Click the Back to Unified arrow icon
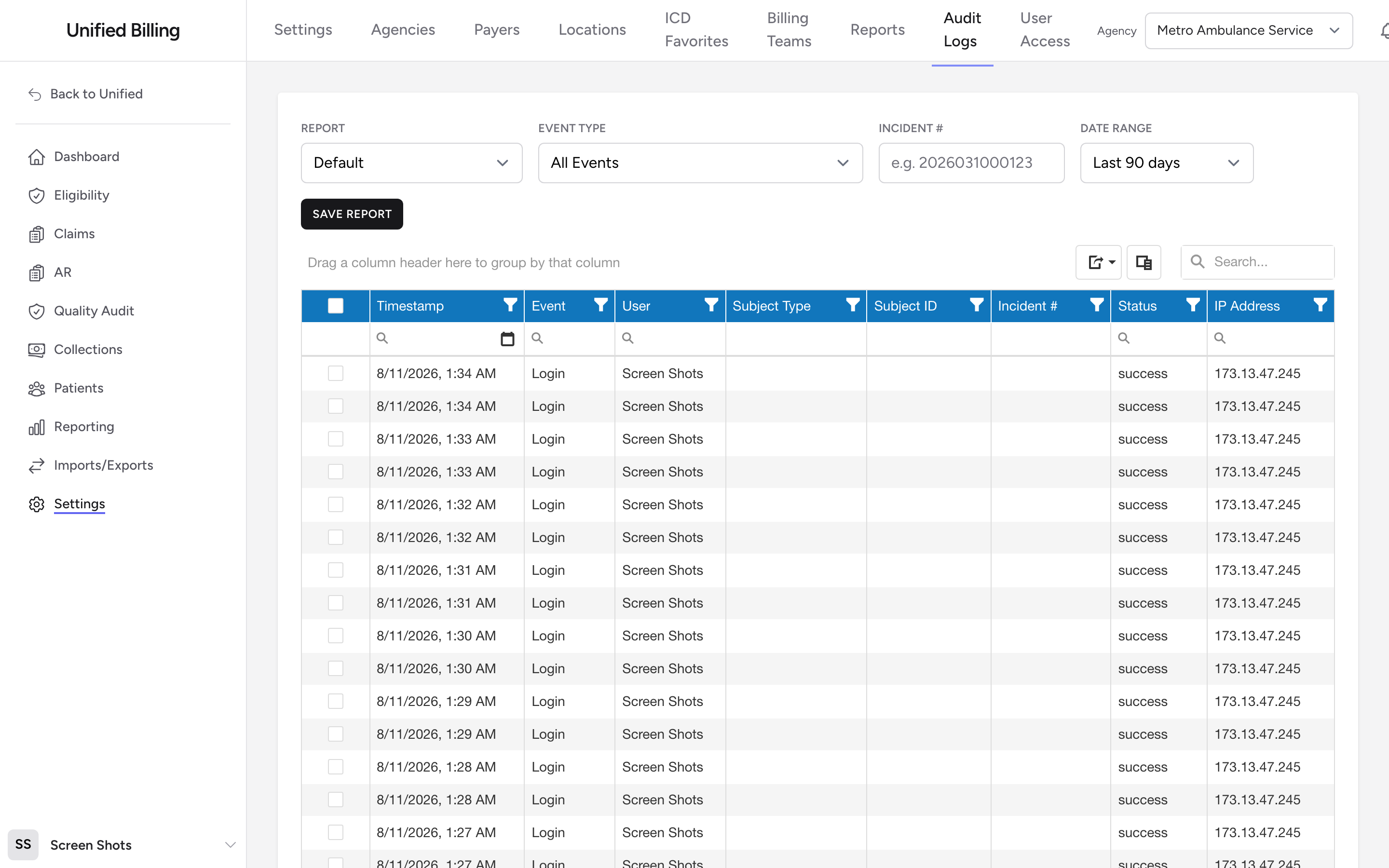The image size is (1389, 868). click(x=35, y=94)
